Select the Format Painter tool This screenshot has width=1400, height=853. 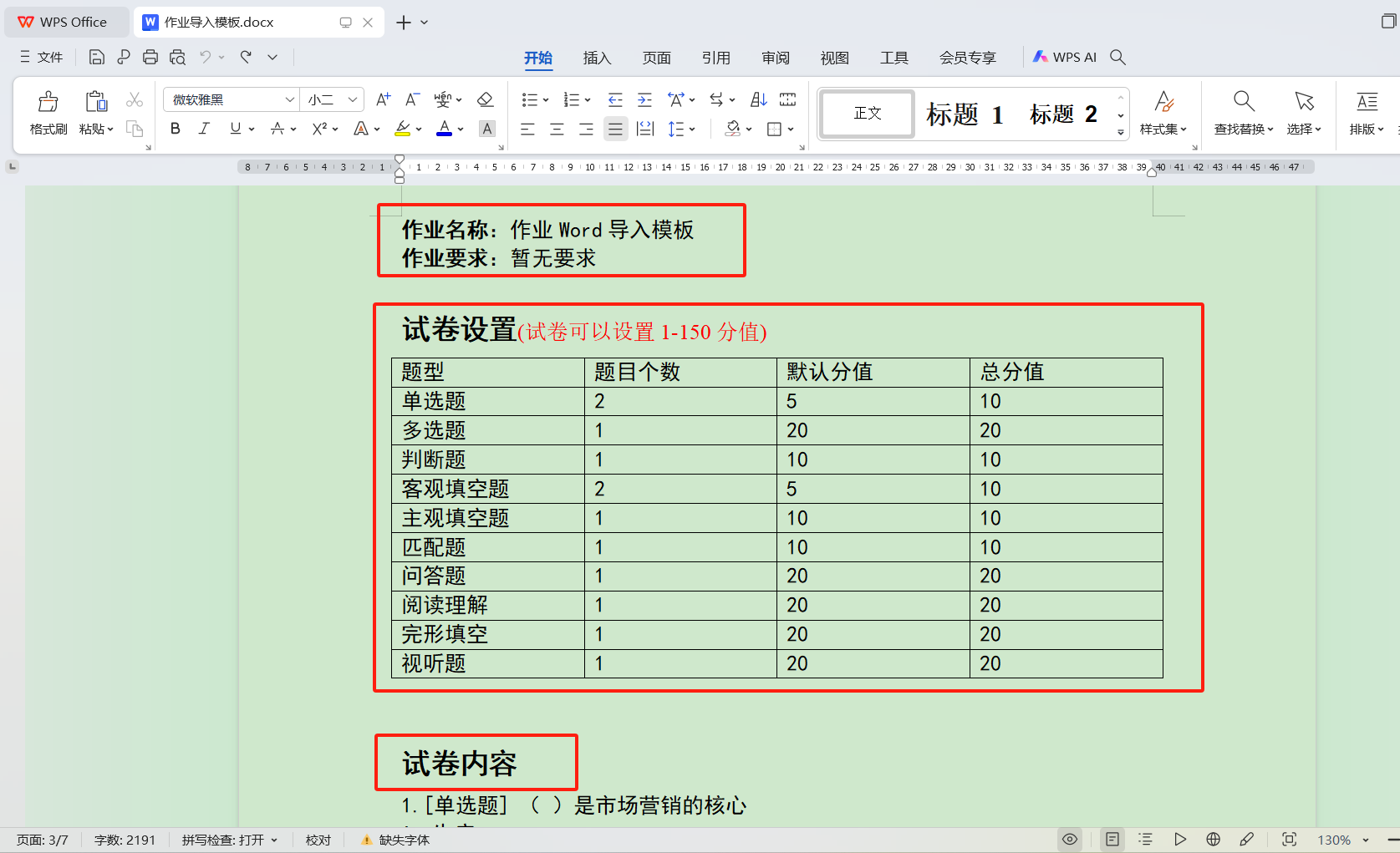[48, 113]
